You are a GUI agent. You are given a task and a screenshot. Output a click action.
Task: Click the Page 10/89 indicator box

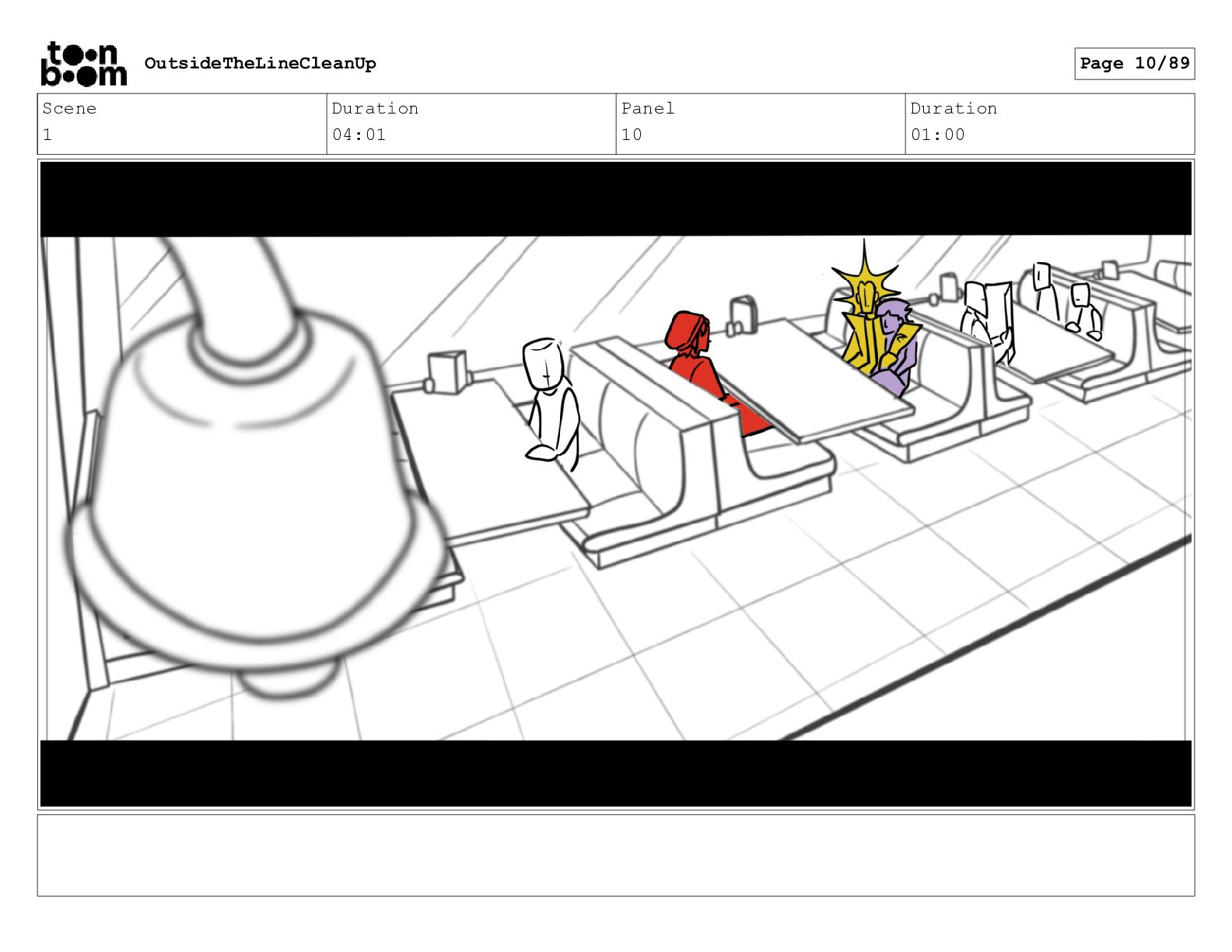coord(1134,63)
